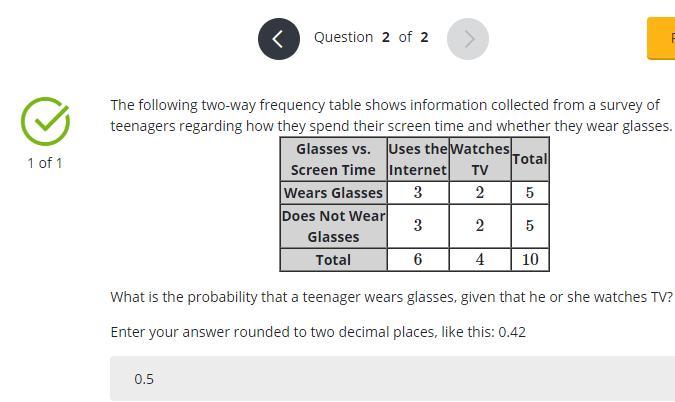
Task: Click the grand total cell showing 10
Action: click(529, 260)
